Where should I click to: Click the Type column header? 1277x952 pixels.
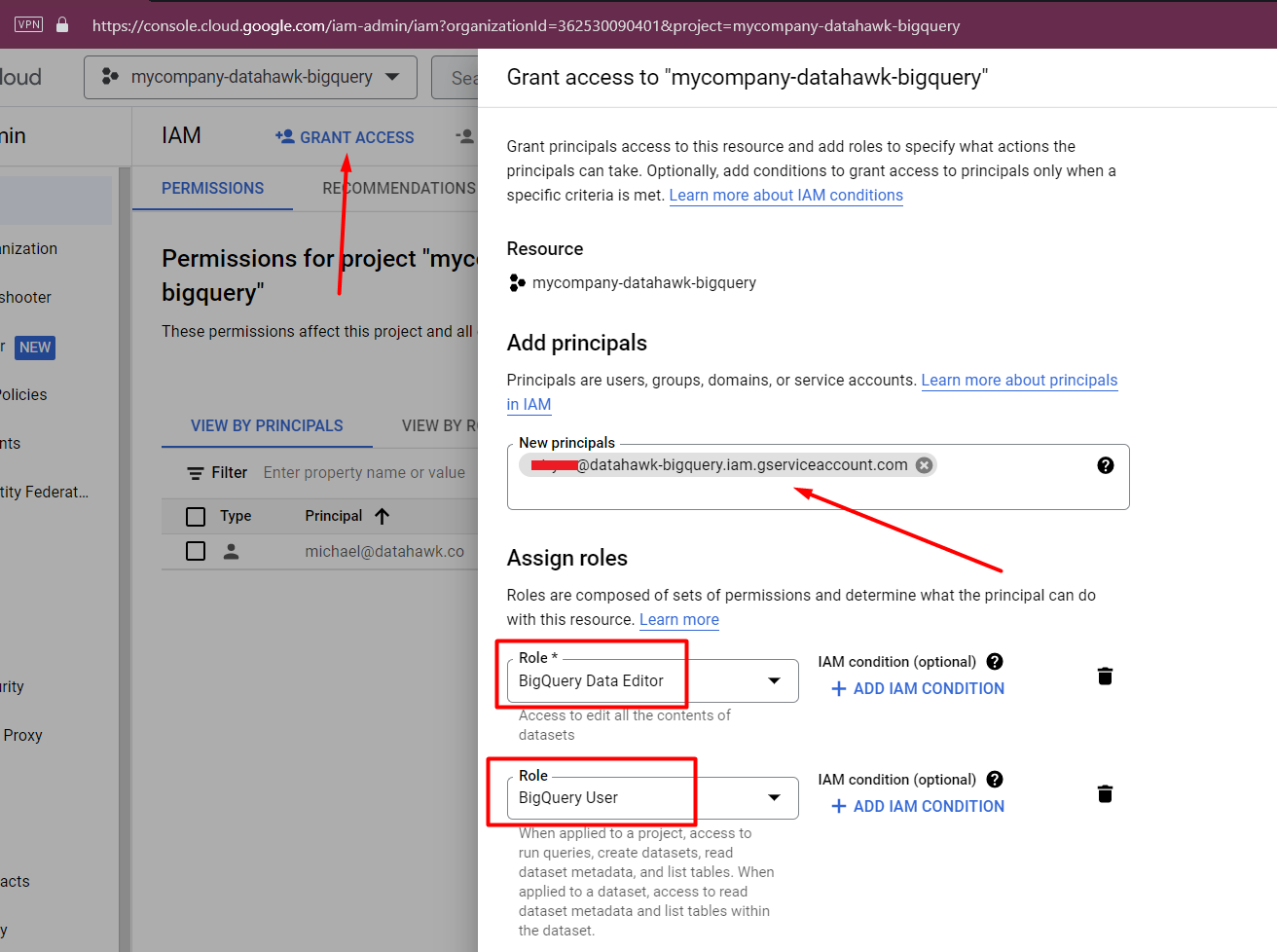point(236,516)
